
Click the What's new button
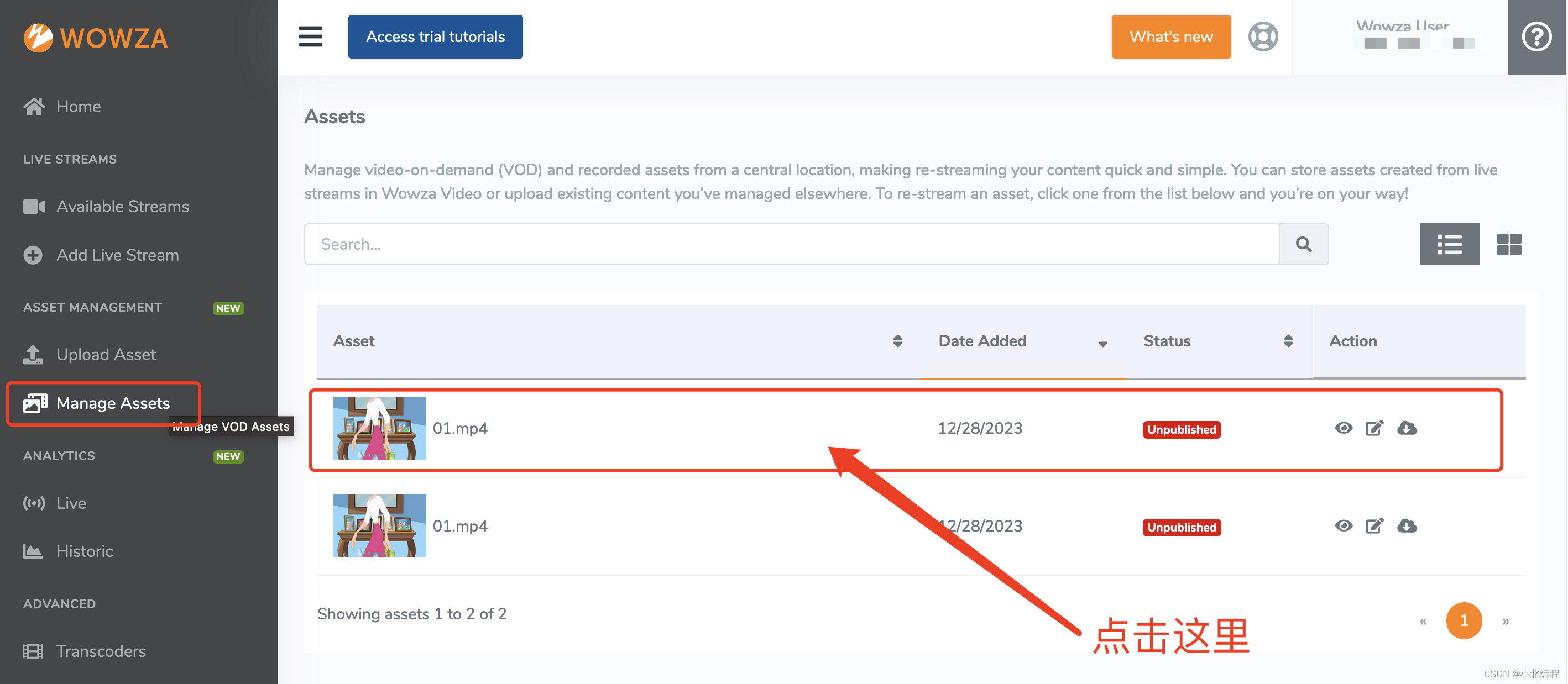pyautogui.click(x=1171, y=37)
